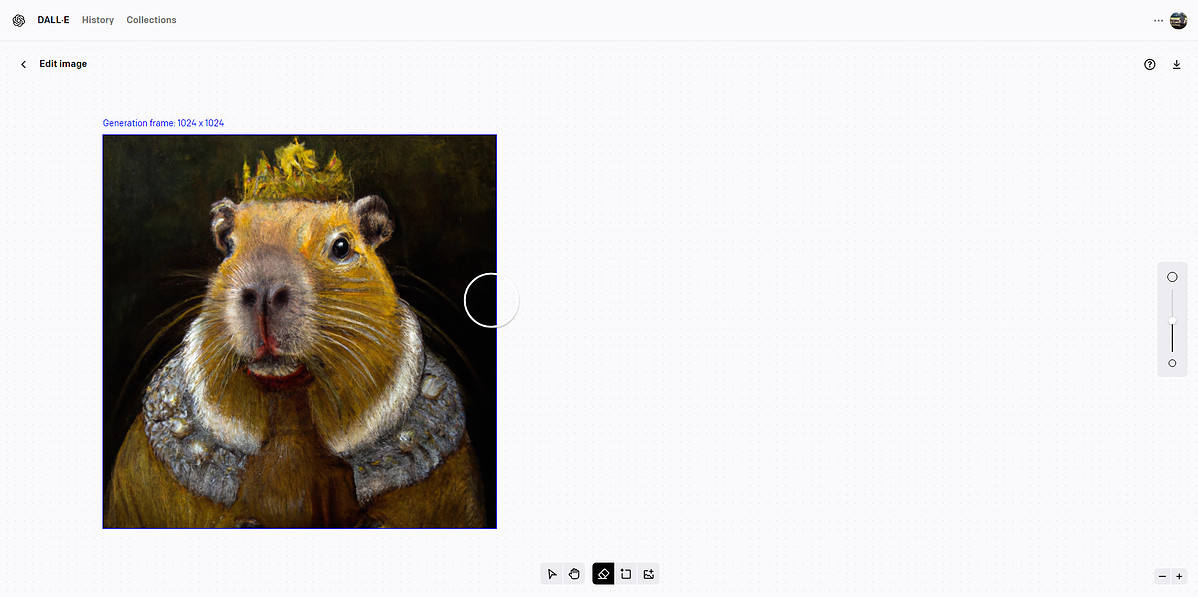The width and height of the screenshot is (1198, 597).
Task: Zoom out with the minus button
Action: [x=1162, y=576]
